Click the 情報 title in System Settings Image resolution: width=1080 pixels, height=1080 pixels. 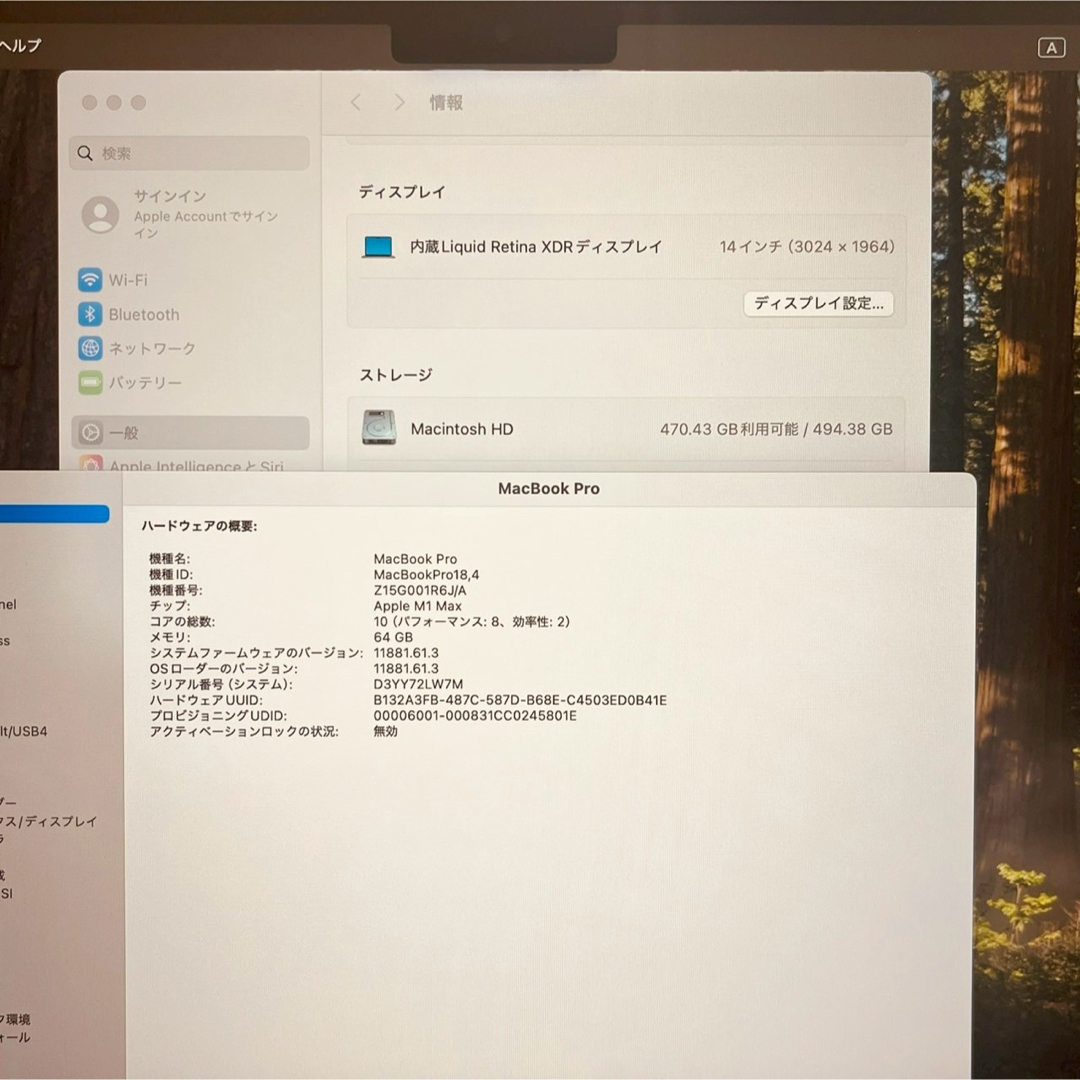(x=446, y=103)
